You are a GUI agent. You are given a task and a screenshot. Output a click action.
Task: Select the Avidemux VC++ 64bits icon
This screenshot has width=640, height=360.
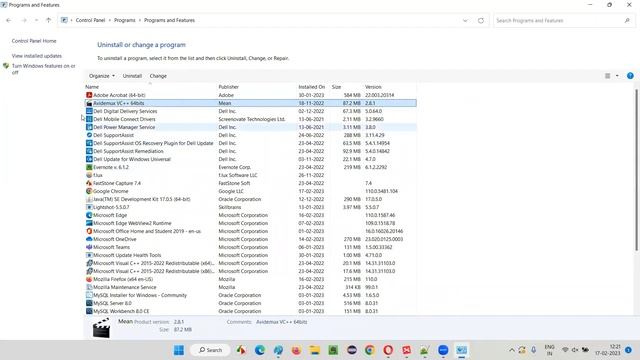click(x=89, y=103)
